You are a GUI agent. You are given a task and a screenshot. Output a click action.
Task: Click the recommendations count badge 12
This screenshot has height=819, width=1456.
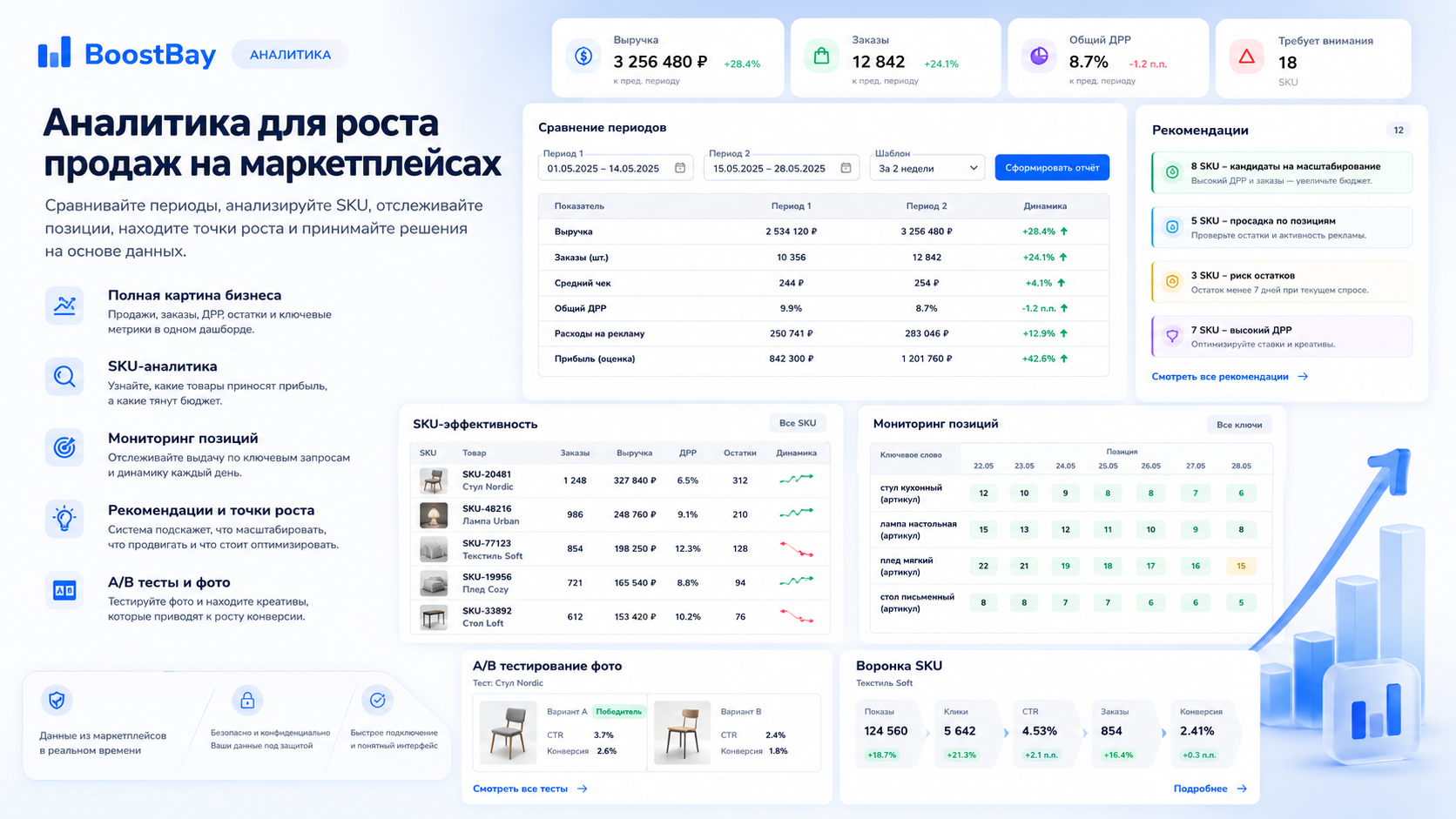(x=1399, y=130)
